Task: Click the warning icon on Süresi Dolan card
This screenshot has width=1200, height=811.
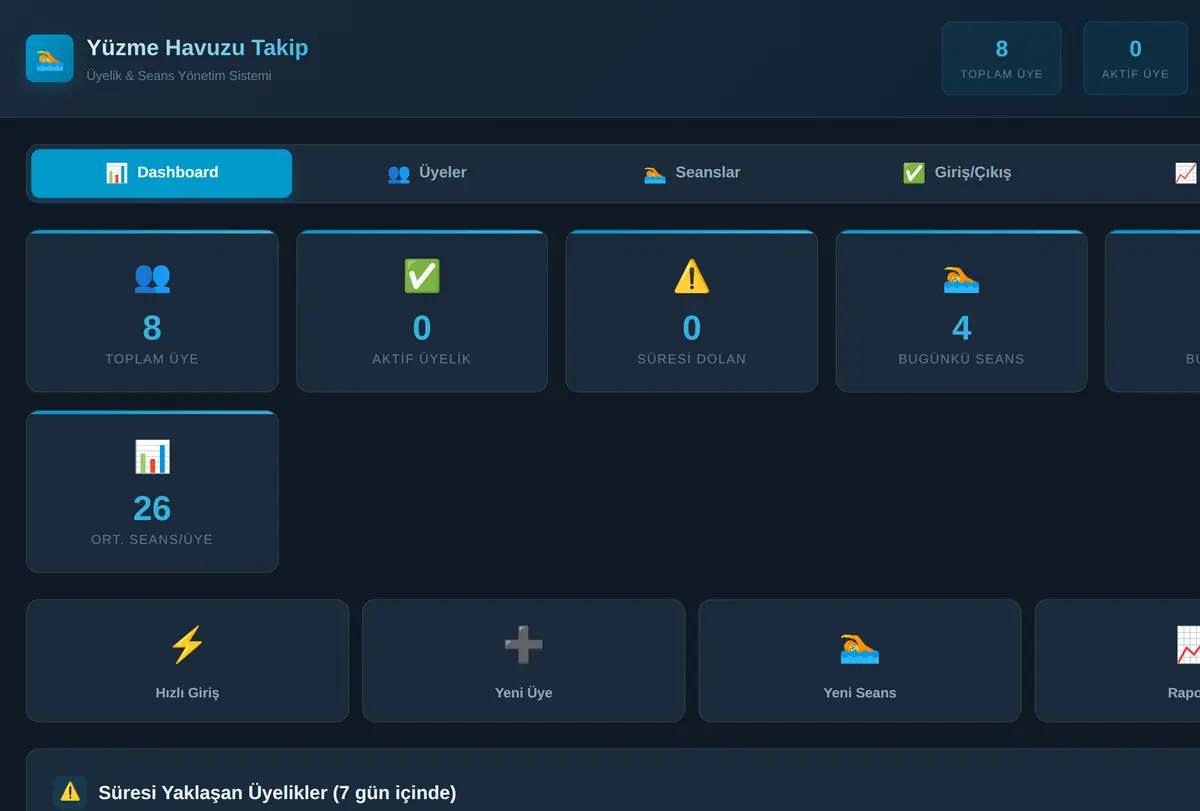Action: click(x=692, y=277)
